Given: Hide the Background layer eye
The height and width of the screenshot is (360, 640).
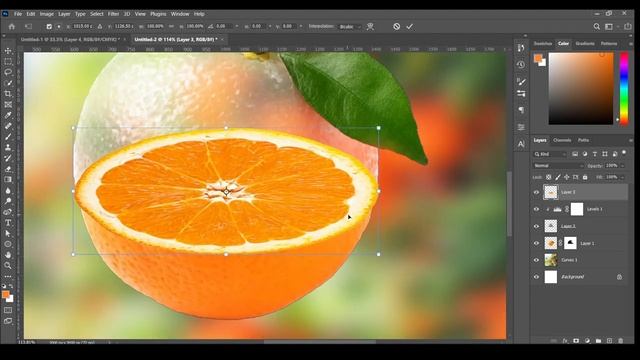Looking at the screenshot, I should click(x=536, y=277).
